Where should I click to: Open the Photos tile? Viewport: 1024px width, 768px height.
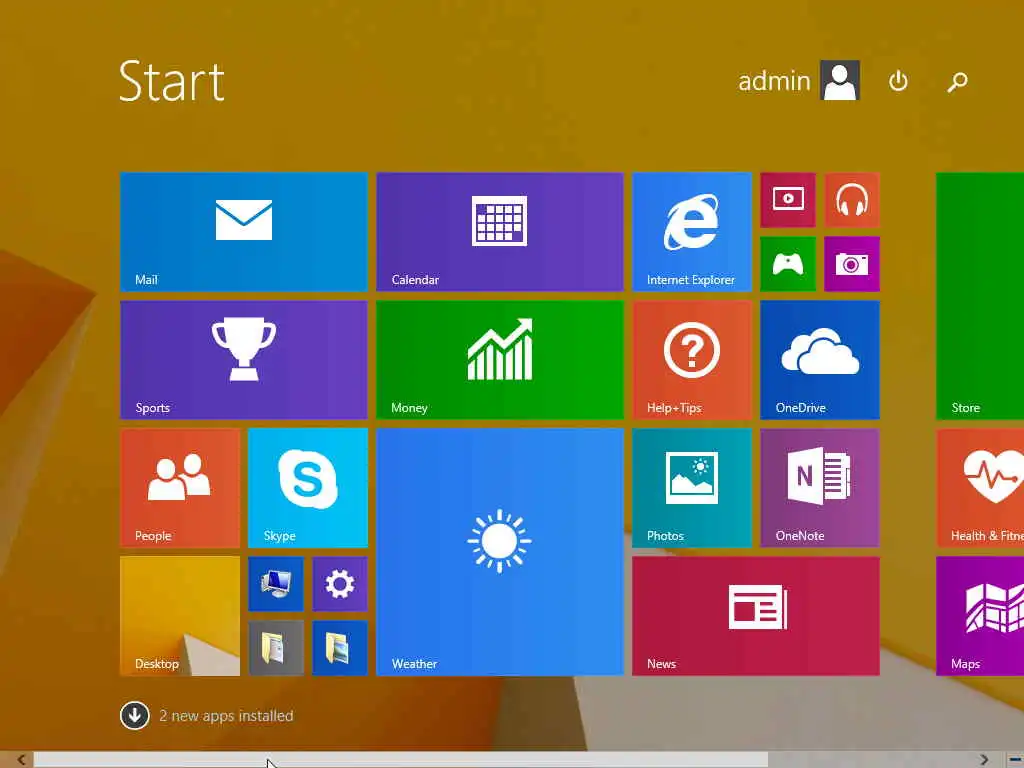(692, 488)
